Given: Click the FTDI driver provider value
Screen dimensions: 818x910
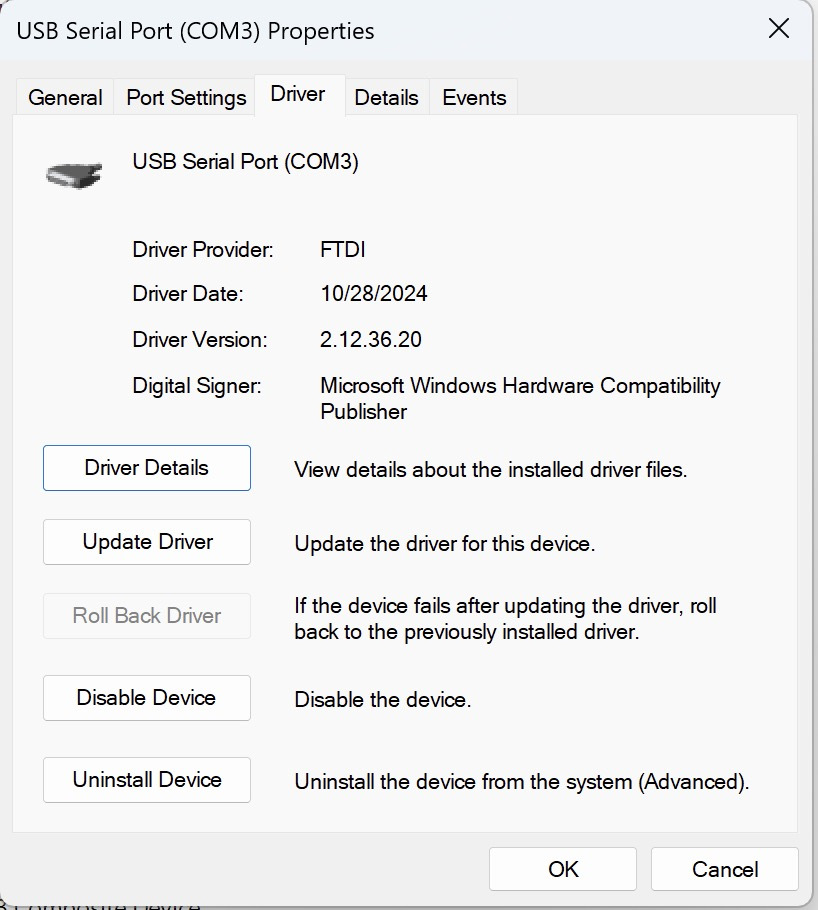Looking at the screenshot, I should coord(343,249).
